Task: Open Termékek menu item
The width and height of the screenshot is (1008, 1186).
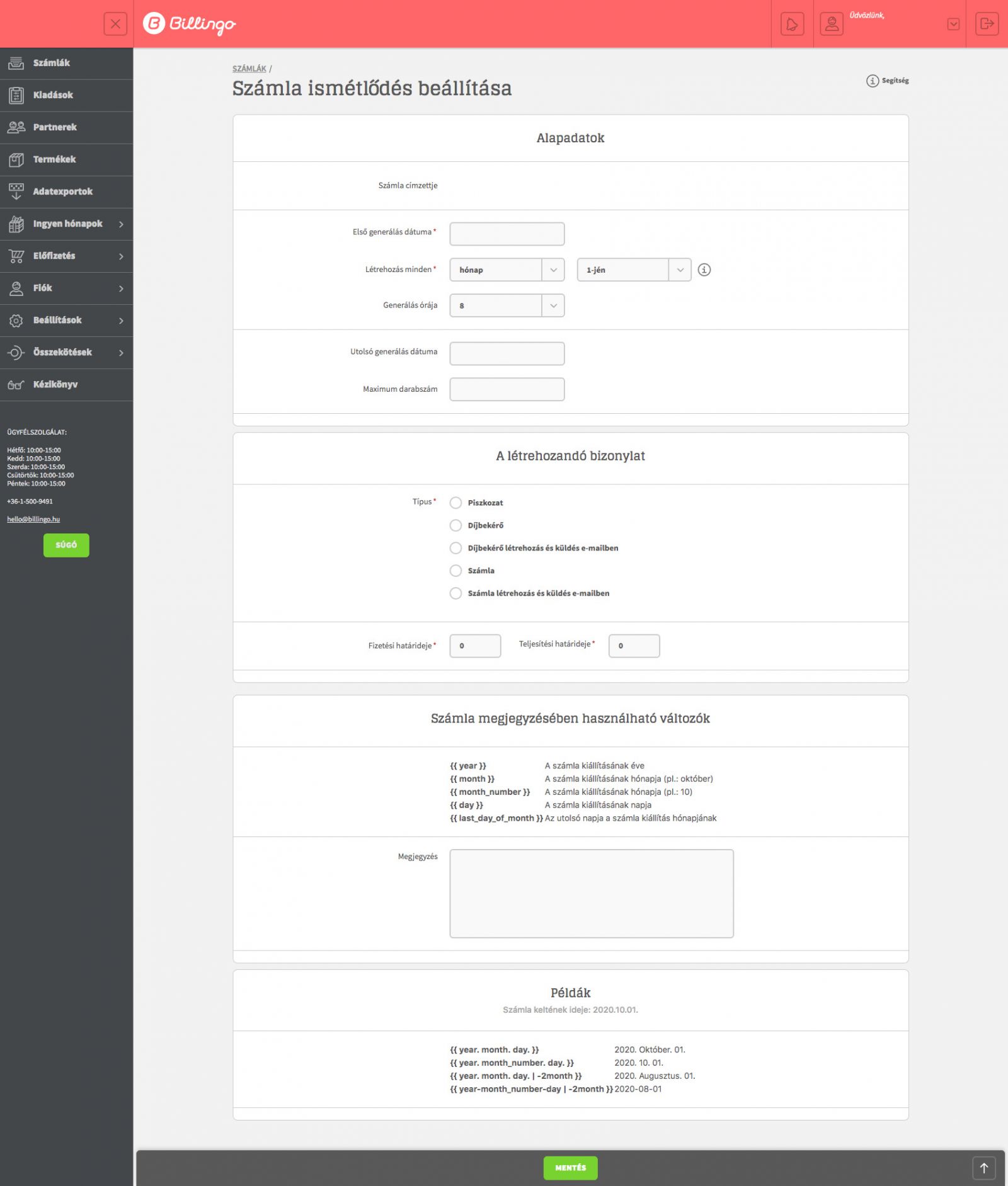Action: tap(66, 159)
